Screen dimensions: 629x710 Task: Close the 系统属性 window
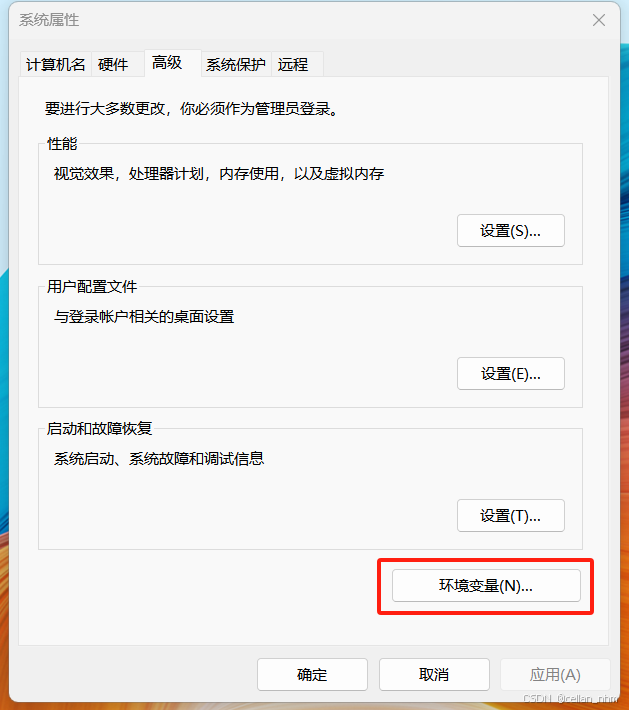point(599,20)
